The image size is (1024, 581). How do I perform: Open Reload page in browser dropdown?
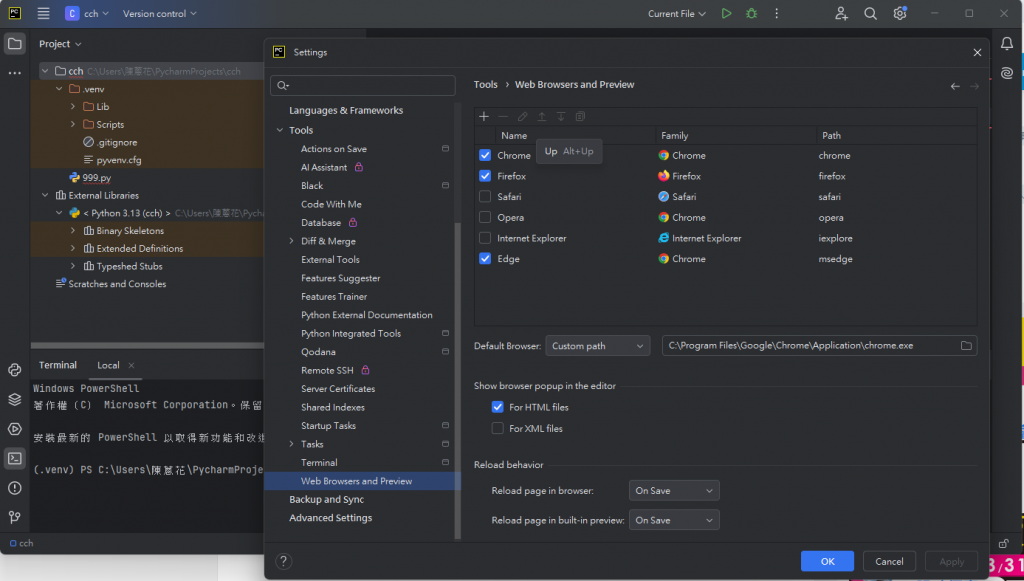[674, 490]
